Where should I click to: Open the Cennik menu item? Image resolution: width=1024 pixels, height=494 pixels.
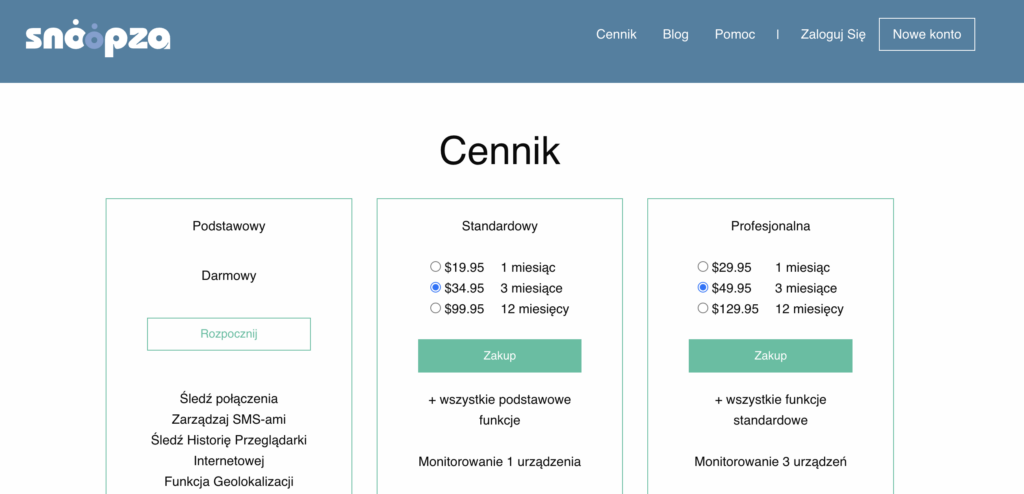tap(616, 34)
